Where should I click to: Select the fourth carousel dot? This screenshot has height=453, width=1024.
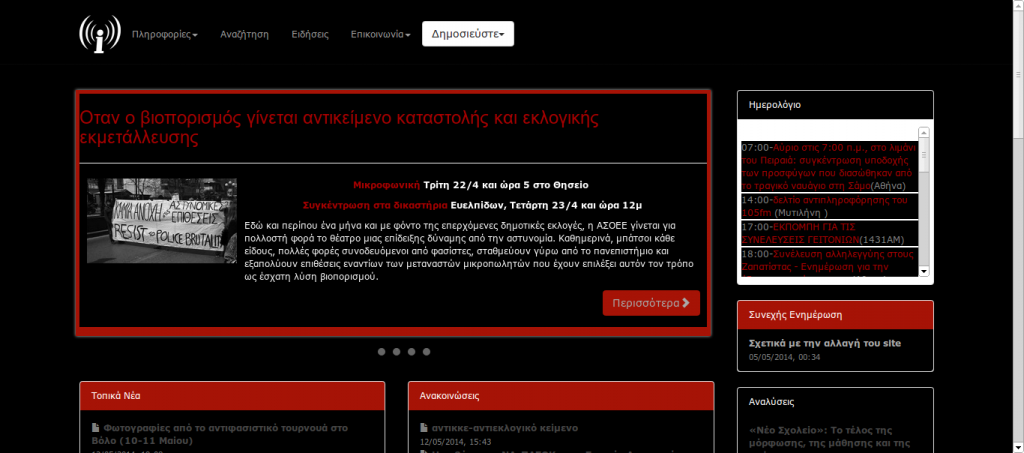(x=426, y=352)
